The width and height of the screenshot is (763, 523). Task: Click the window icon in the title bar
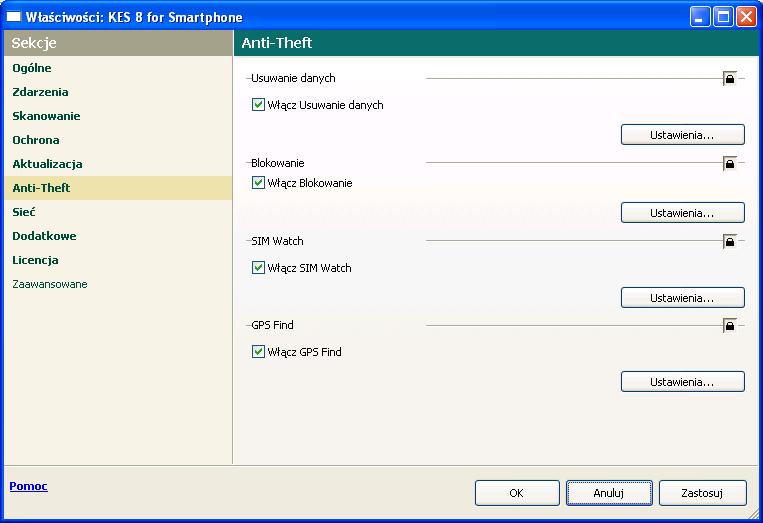pos(13,17)
